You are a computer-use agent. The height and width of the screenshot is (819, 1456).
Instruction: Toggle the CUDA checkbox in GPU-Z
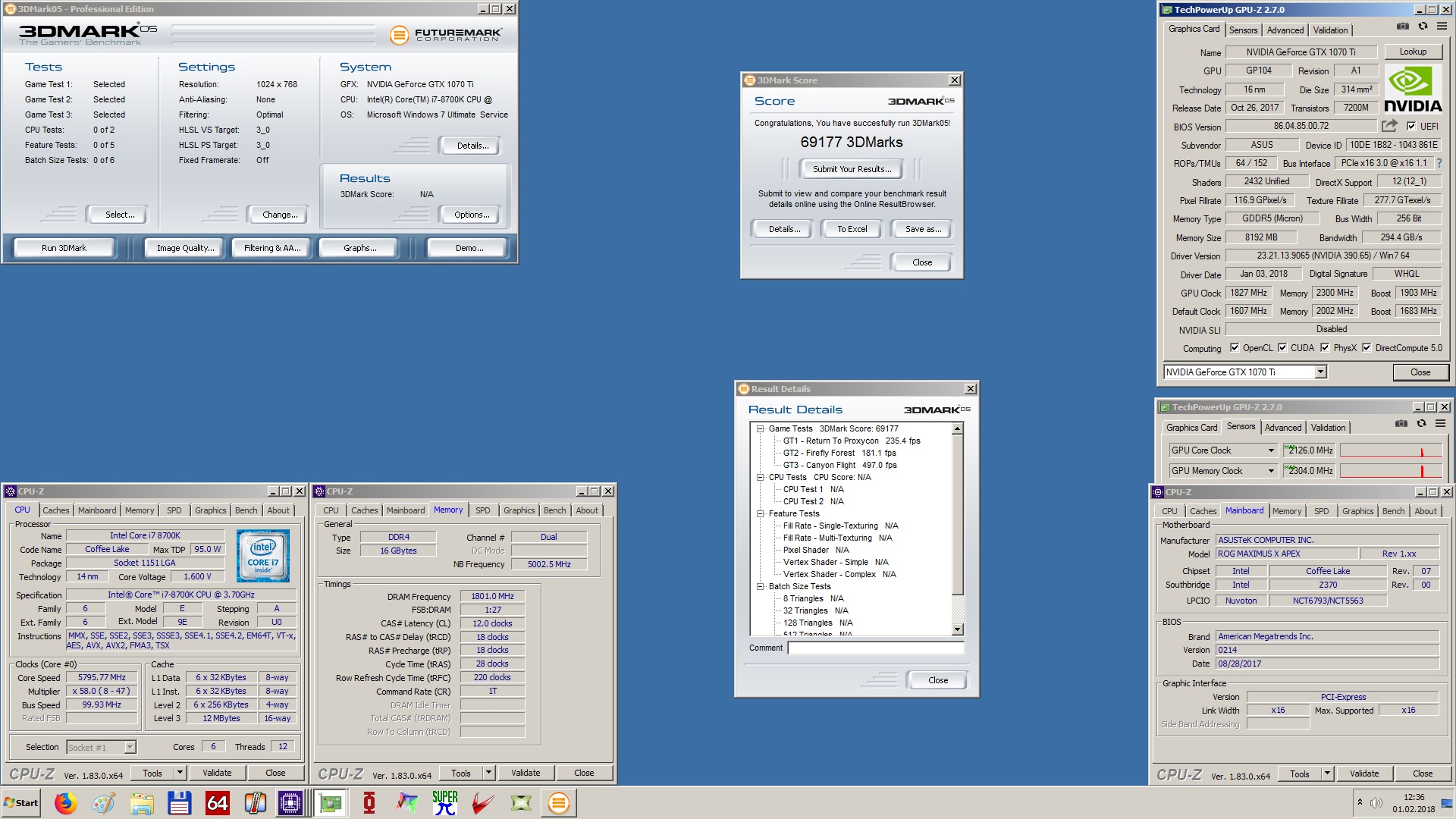pyautogui.click(x=1282, y=348)
